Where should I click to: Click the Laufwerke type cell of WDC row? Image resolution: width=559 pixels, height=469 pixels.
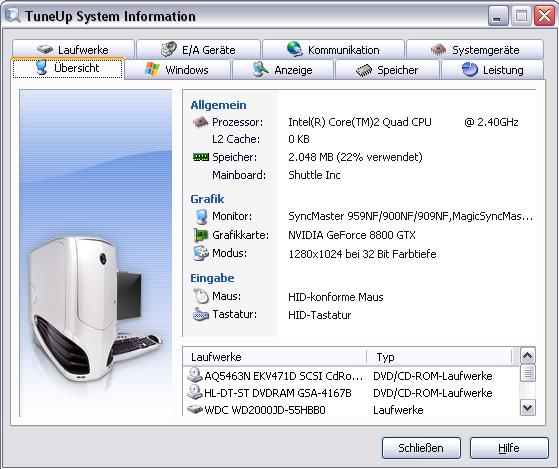(398, 410)
